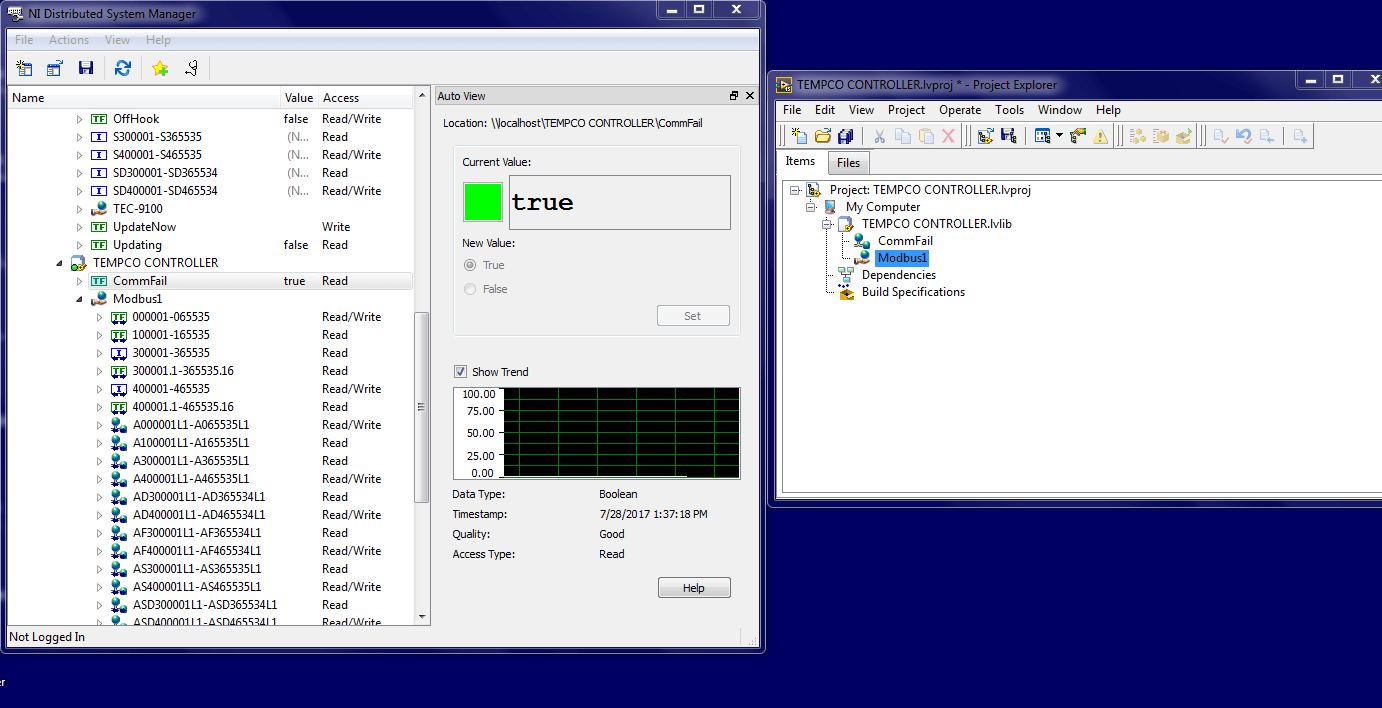Click the scroll down arrow of tree list
The height and width of the screenshot is (708, 1382).
coord(422,617)
